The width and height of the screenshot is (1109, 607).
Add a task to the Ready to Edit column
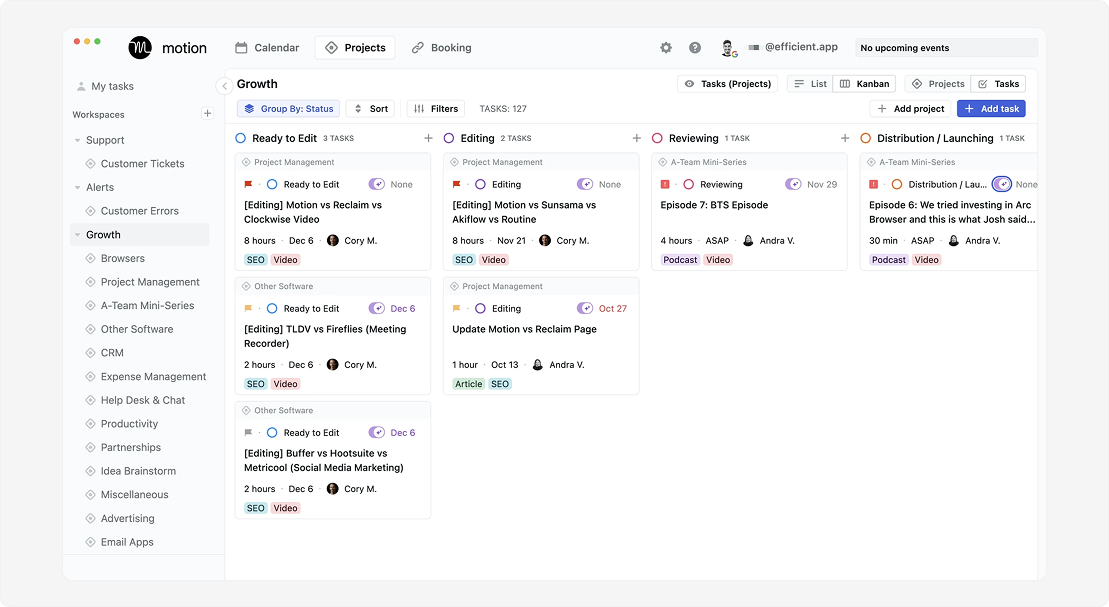428,138
